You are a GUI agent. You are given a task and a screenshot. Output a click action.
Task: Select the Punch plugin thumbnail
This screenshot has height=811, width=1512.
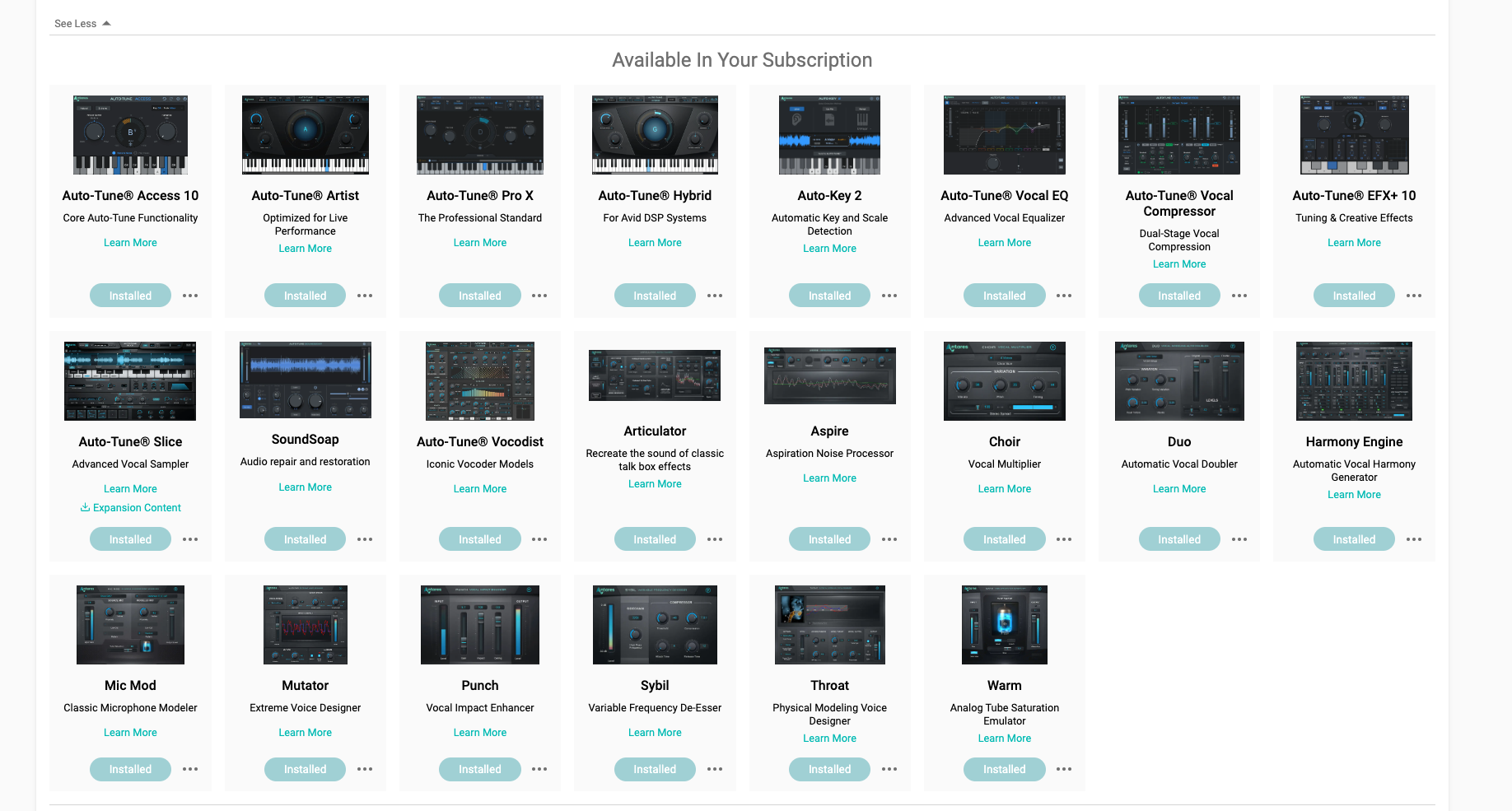tap(480, 625)
